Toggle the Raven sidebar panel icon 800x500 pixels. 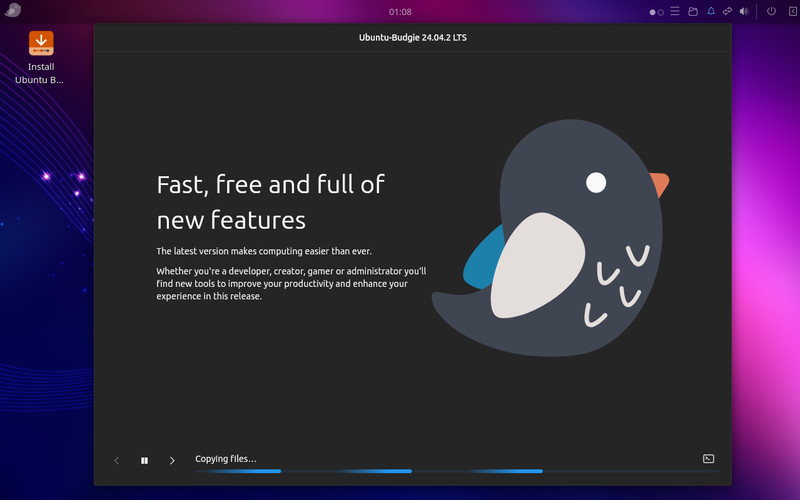793,11
